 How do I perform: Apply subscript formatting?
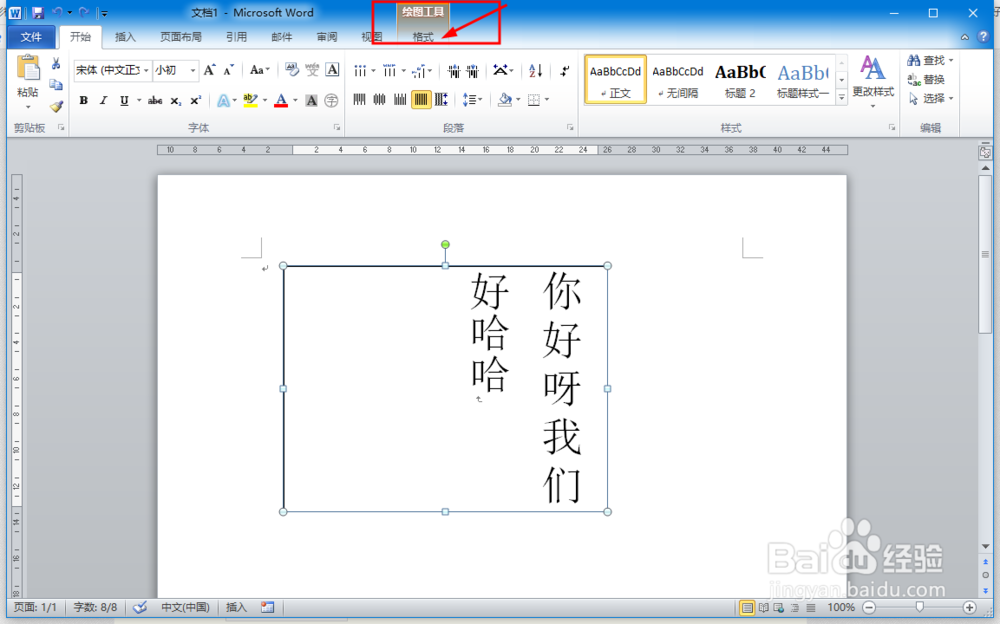click(176, 99)
